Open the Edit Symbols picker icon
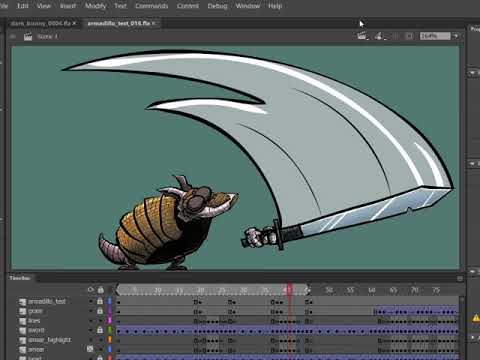This screenshot has width=480, height=360. [x=380, y=36]
